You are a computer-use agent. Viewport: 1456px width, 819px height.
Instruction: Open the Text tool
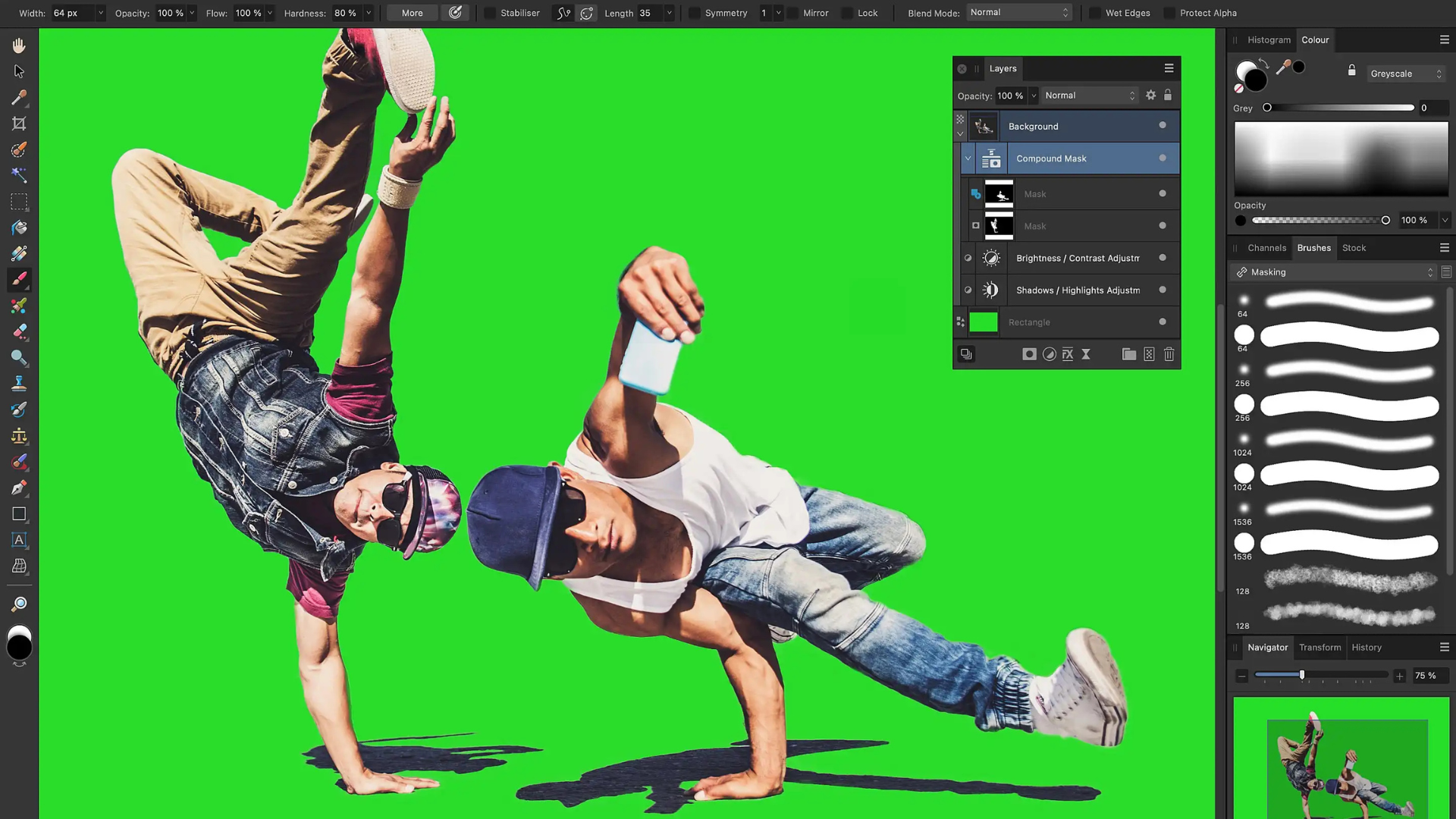tap(19, 540)
